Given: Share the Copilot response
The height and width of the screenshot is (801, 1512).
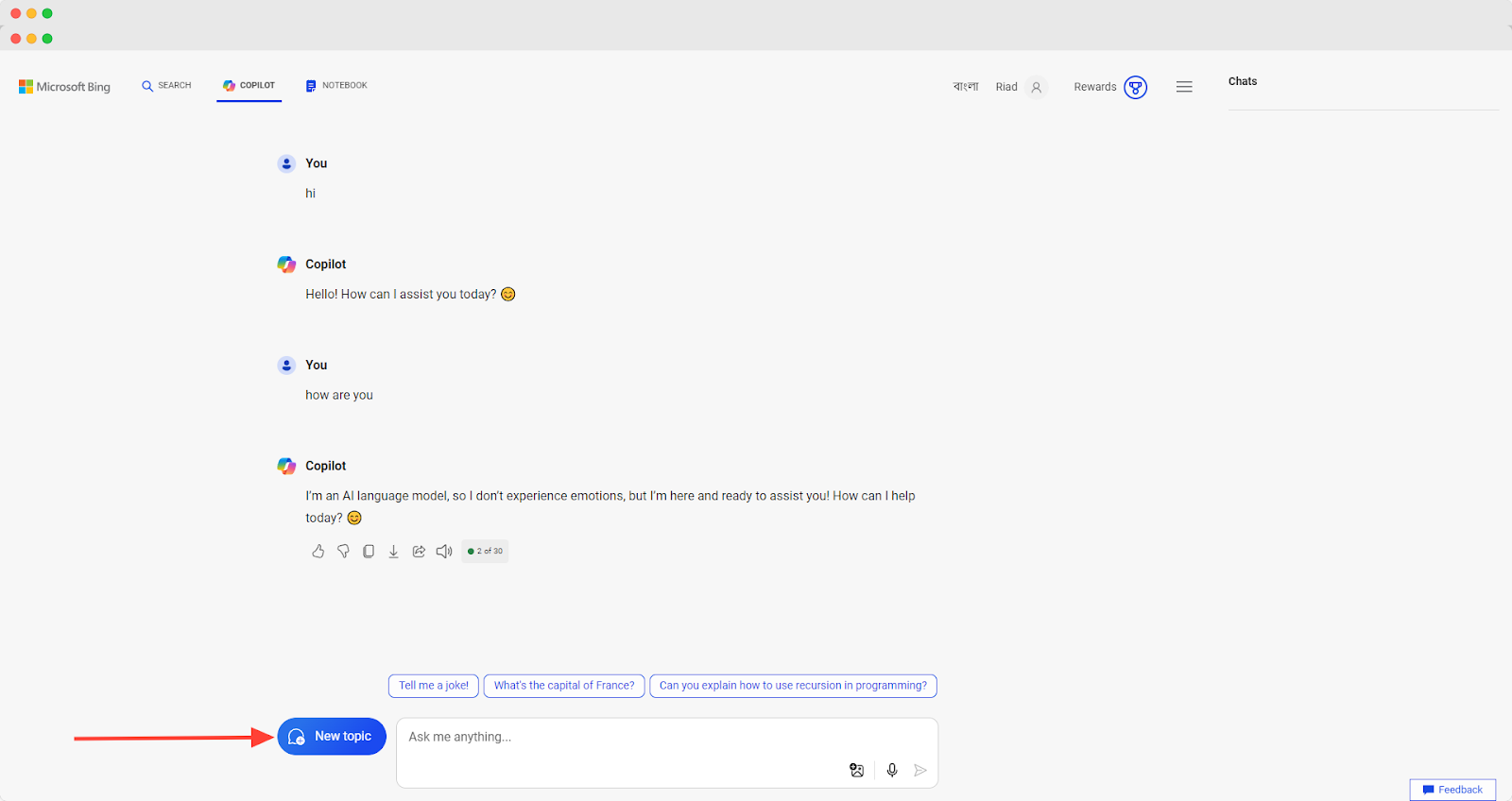Looking at the screenshot, I should point(419,552).
